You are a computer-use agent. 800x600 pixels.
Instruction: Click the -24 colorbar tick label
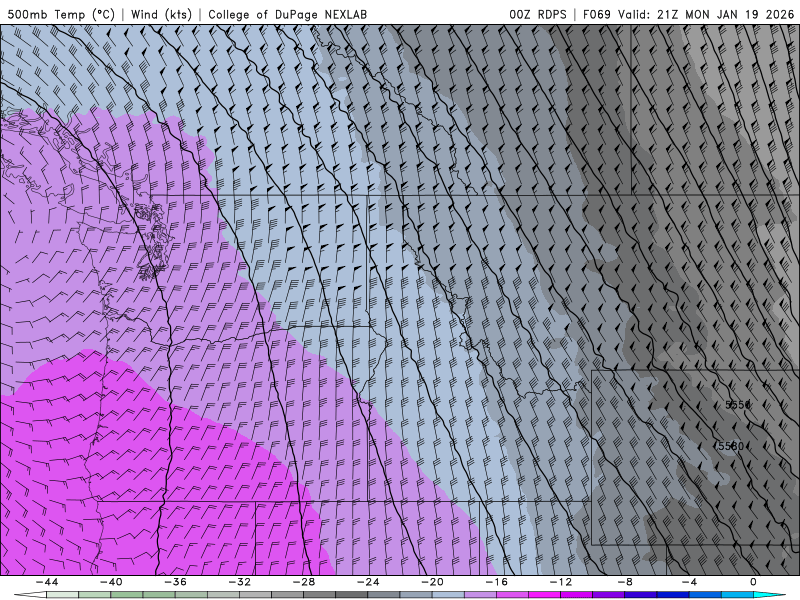tap(368, 582)
